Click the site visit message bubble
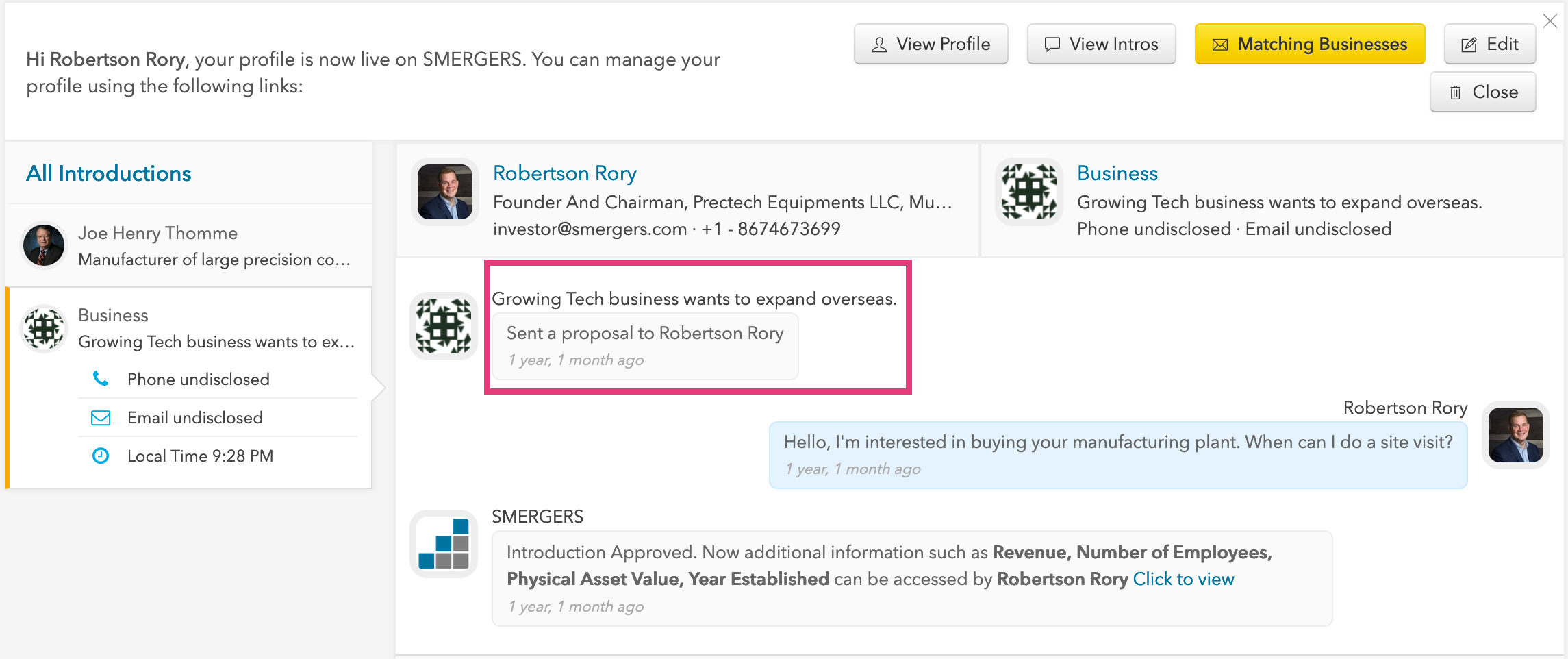 (x=1118, y=455)
